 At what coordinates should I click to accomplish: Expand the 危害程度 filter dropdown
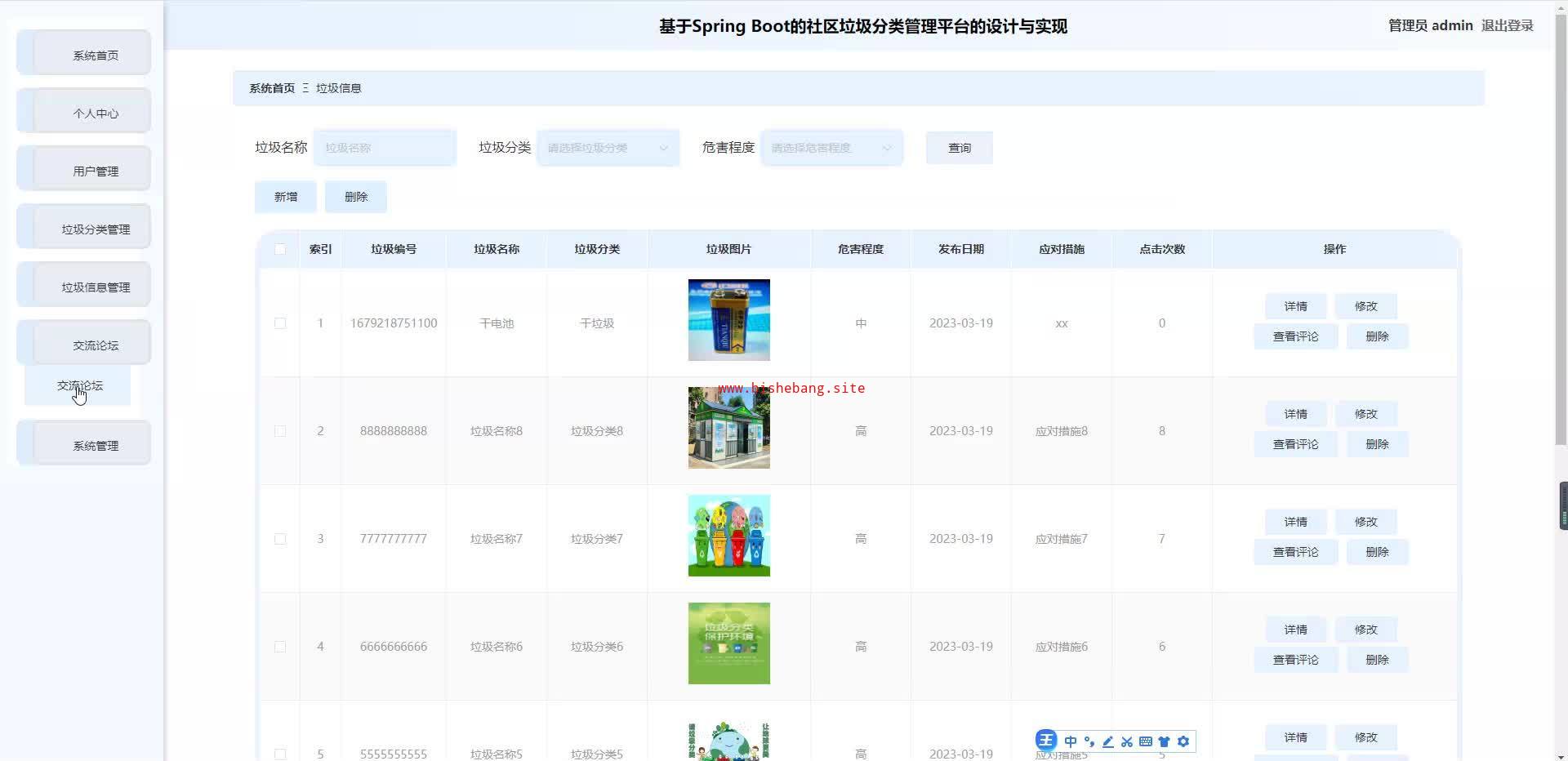point(831,148)
